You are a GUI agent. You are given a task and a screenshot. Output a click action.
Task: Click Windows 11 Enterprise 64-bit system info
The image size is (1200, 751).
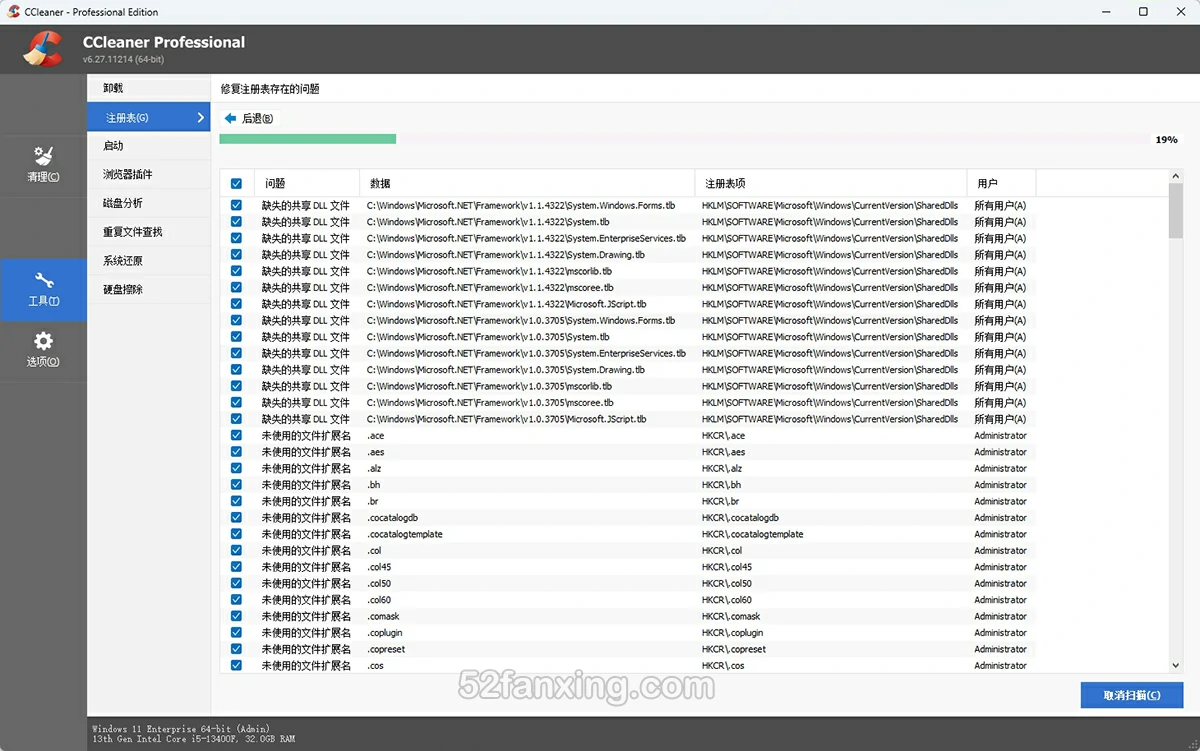click(180, 729)
